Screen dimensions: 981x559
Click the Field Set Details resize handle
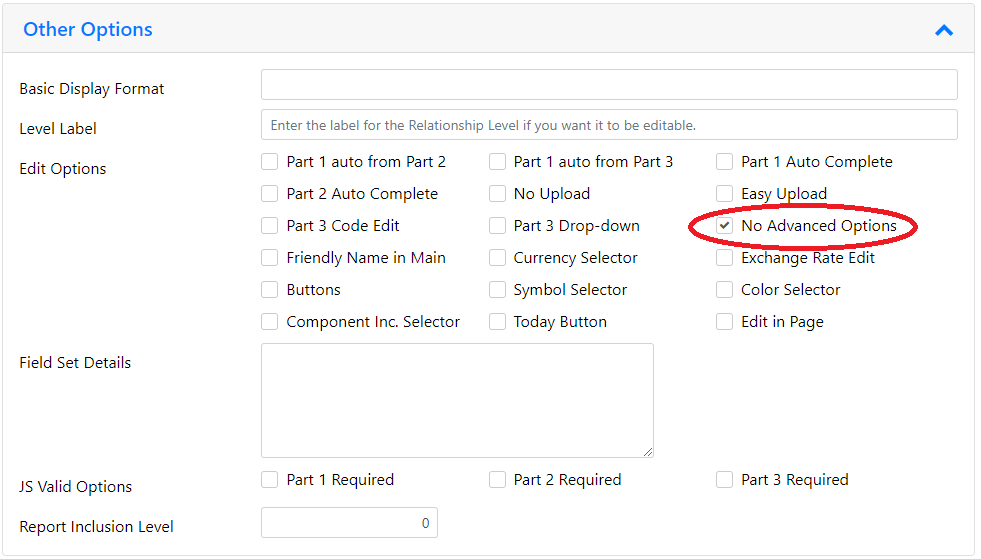pyautogui.click(x=648, y=451)
